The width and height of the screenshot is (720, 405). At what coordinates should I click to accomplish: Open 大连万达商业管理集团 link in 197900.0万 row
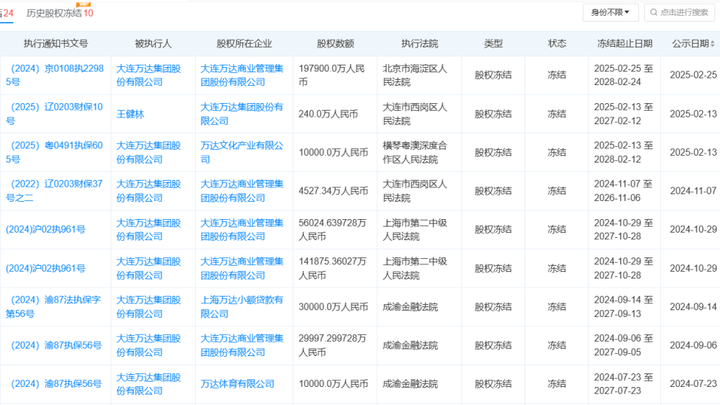click(x=242, y=75)
